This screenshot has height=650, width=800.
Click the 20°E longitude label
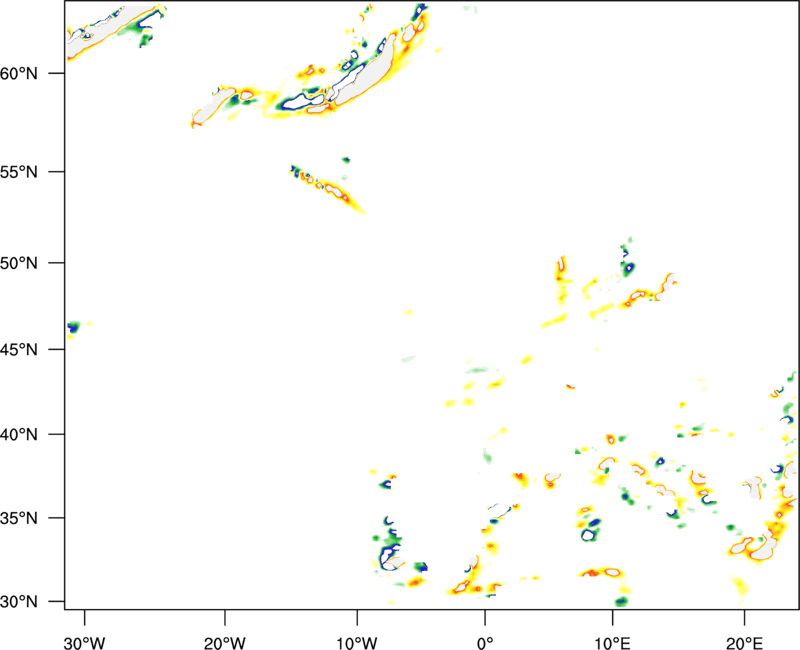tap(744, 643)
